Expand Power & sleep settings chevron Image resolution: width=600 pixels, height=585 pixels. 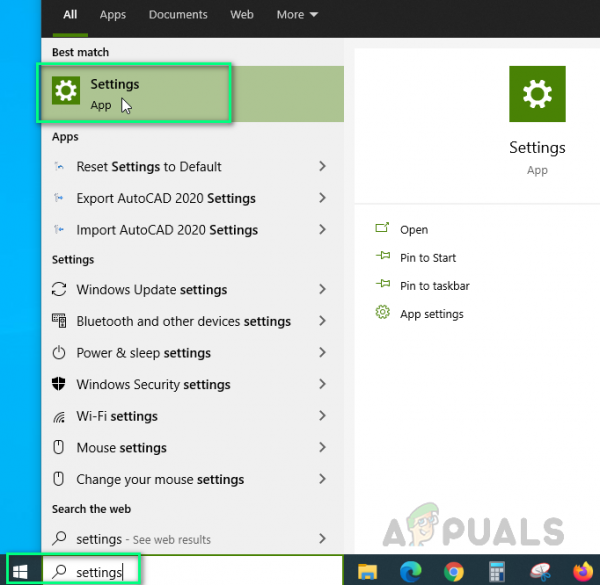323,352
